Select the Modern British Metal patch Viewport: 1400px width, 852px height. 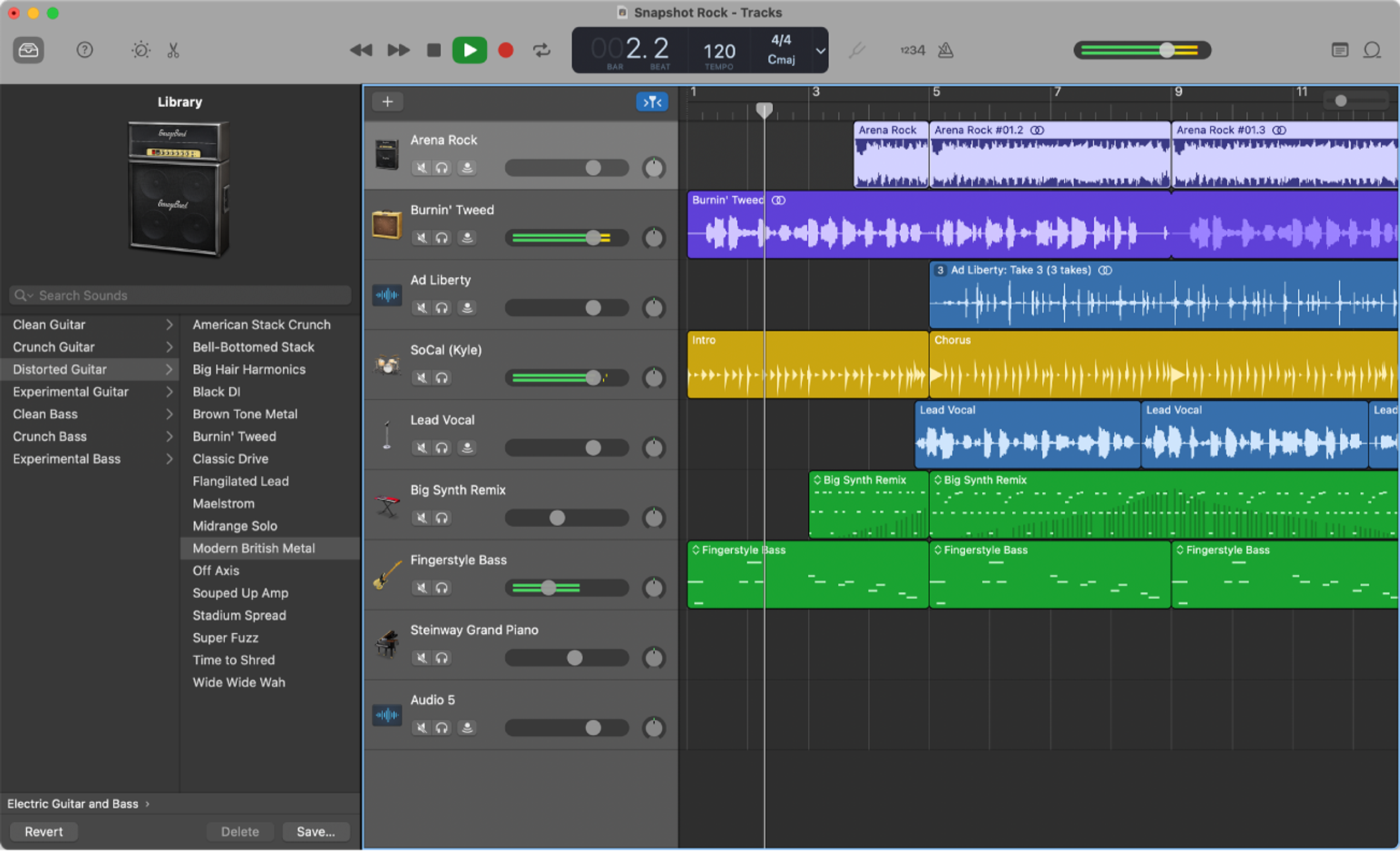pos(254,548)
